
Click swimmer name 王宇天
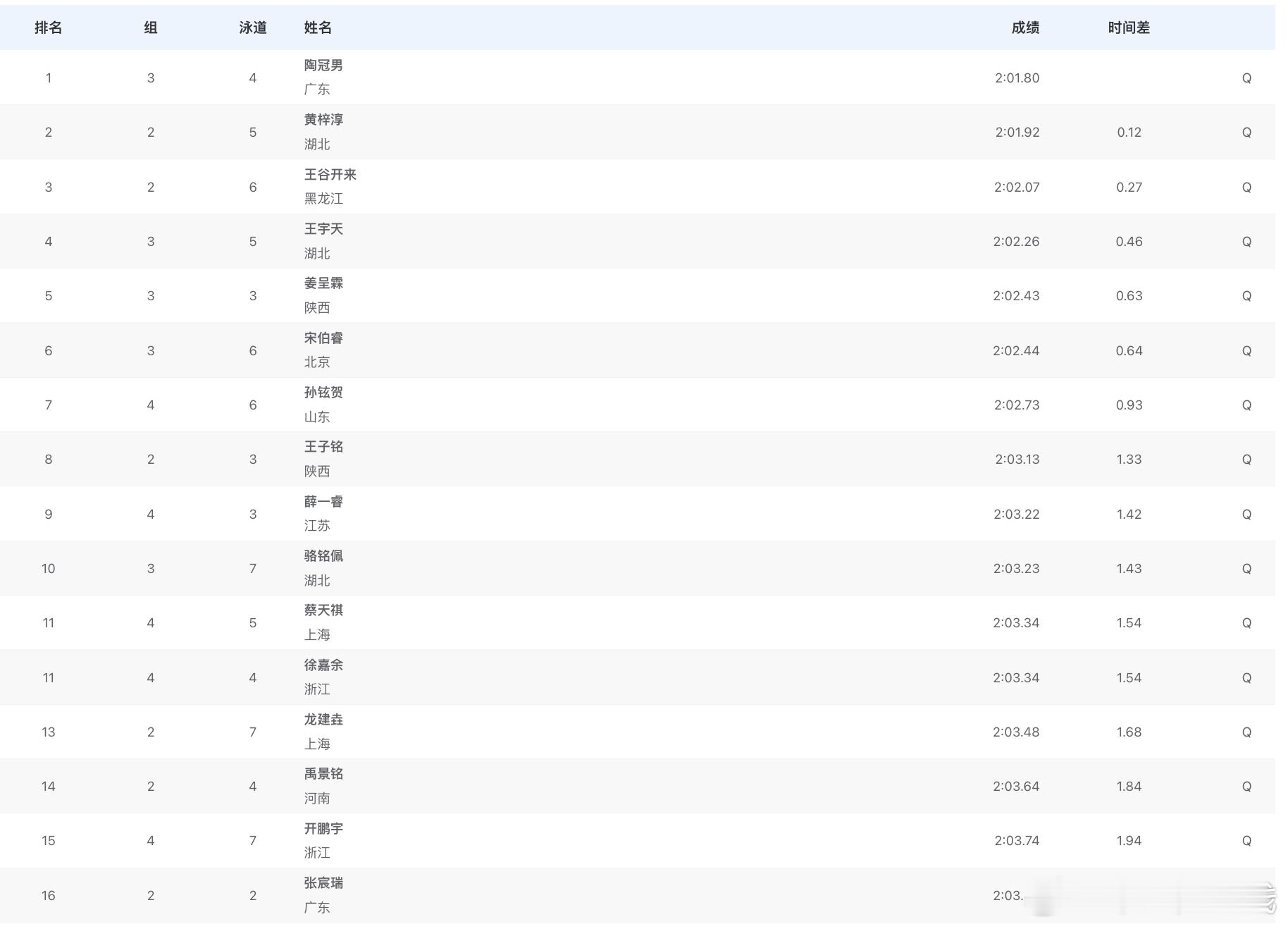coord(323,229)
